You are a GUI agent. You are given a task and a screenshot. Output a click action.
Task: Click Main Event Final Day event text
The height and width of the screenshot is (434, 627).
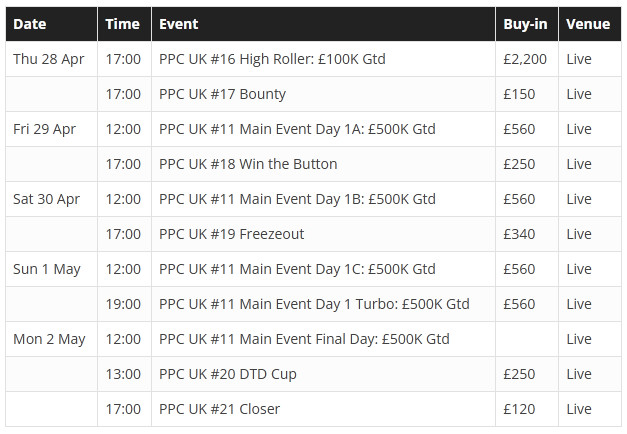[x=304, y=339]
